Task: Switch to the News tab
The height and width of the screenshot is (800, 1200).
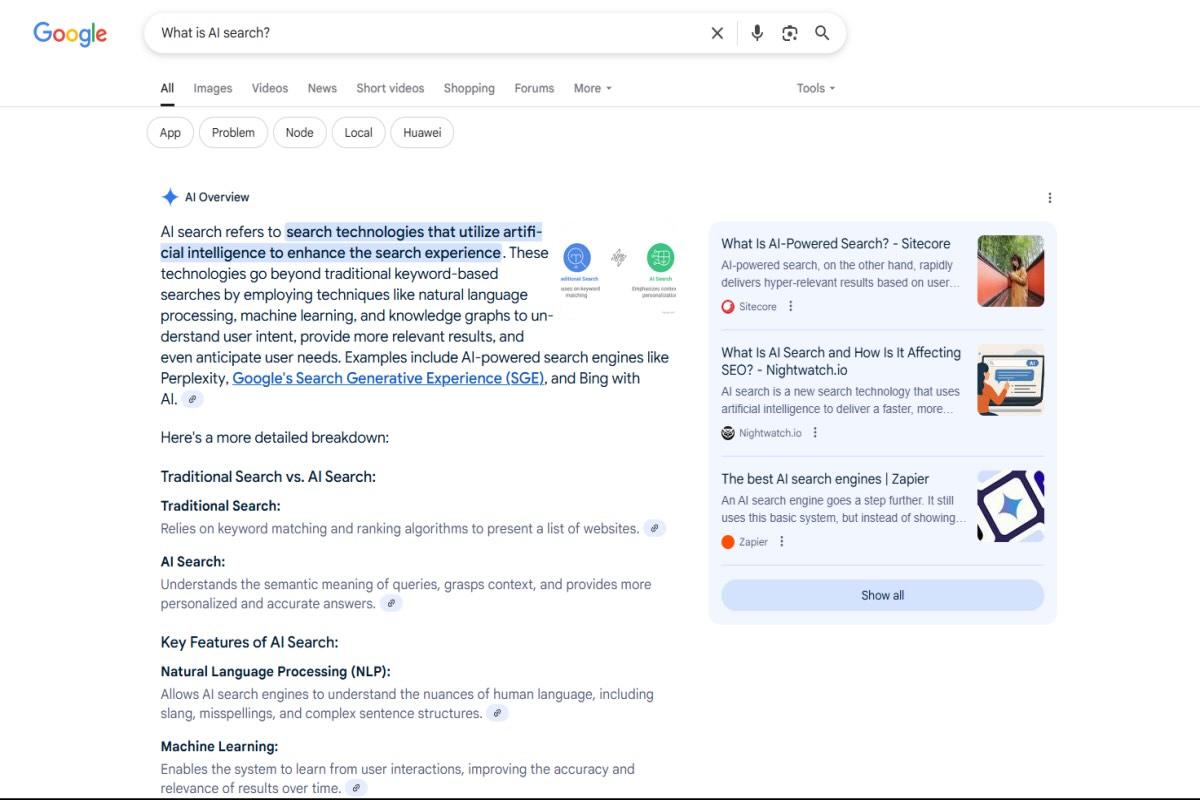Action: pos(322,88)
